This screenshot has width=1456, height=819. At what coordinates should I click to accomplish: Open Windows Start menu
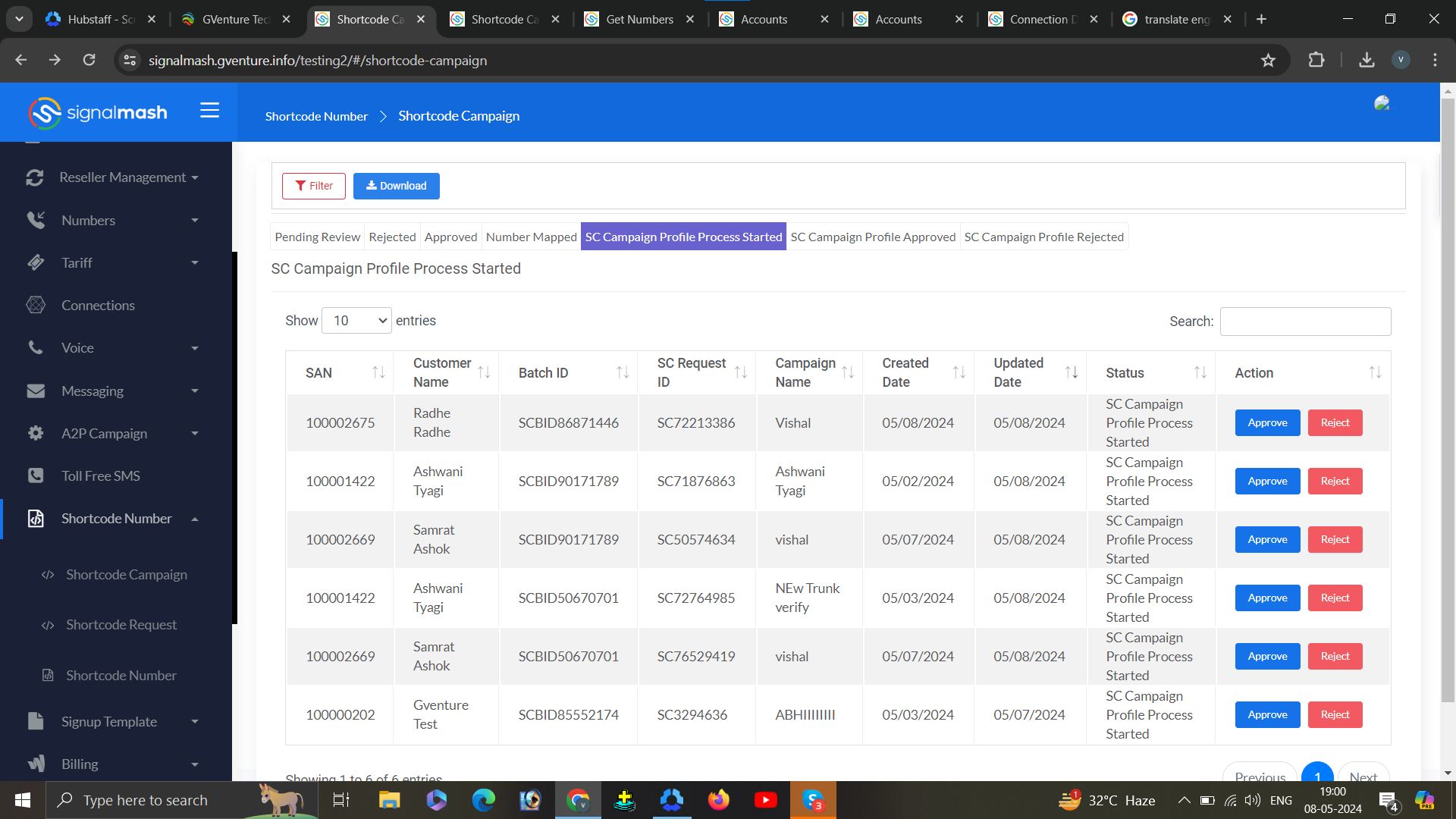click(x=22, y=800)
